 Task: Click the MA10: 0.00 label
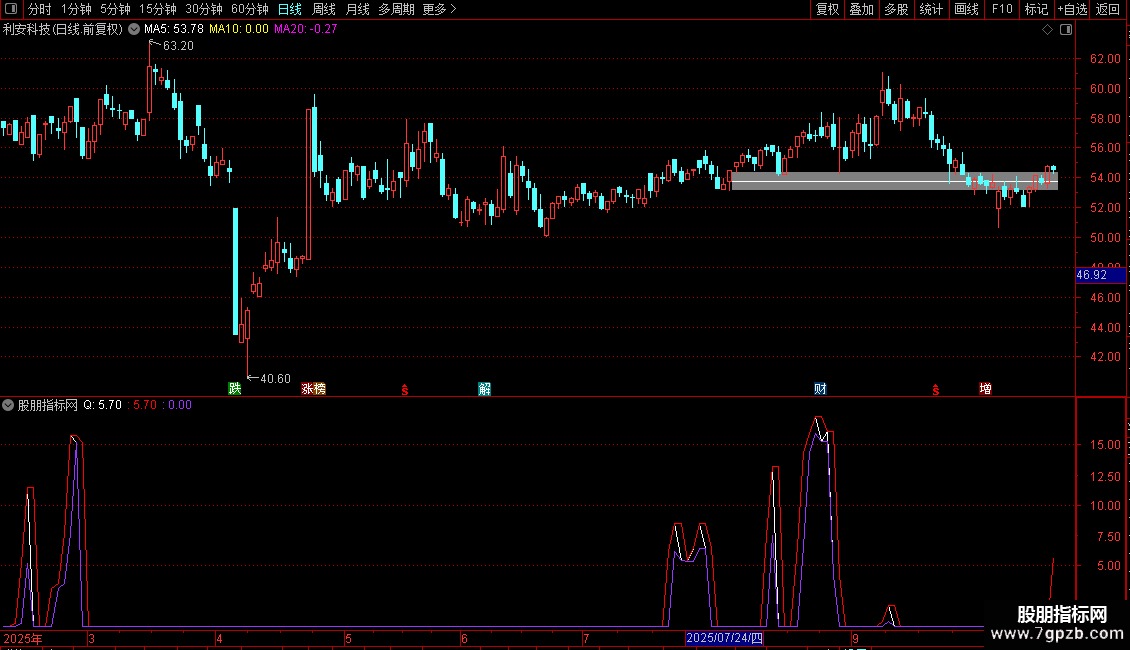pos(239,29)
